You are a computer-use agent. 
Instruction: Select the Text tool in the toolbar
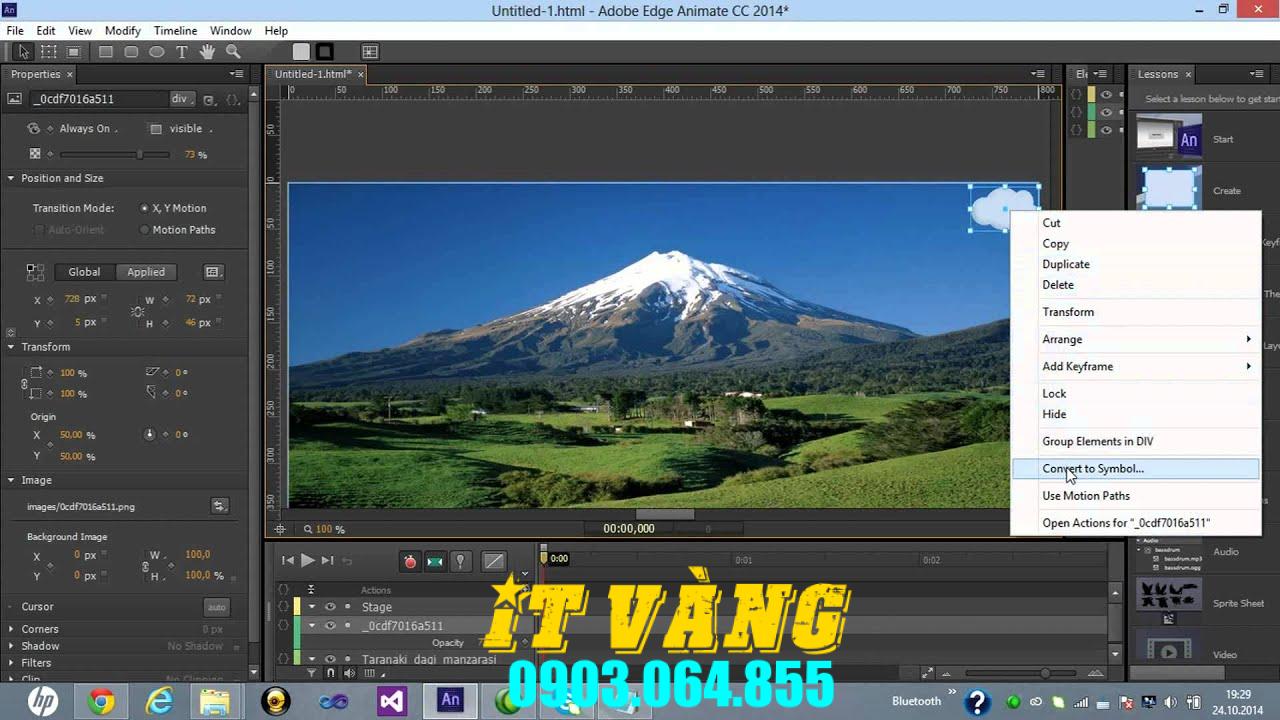pyautogui.click(x=182, y=51)
